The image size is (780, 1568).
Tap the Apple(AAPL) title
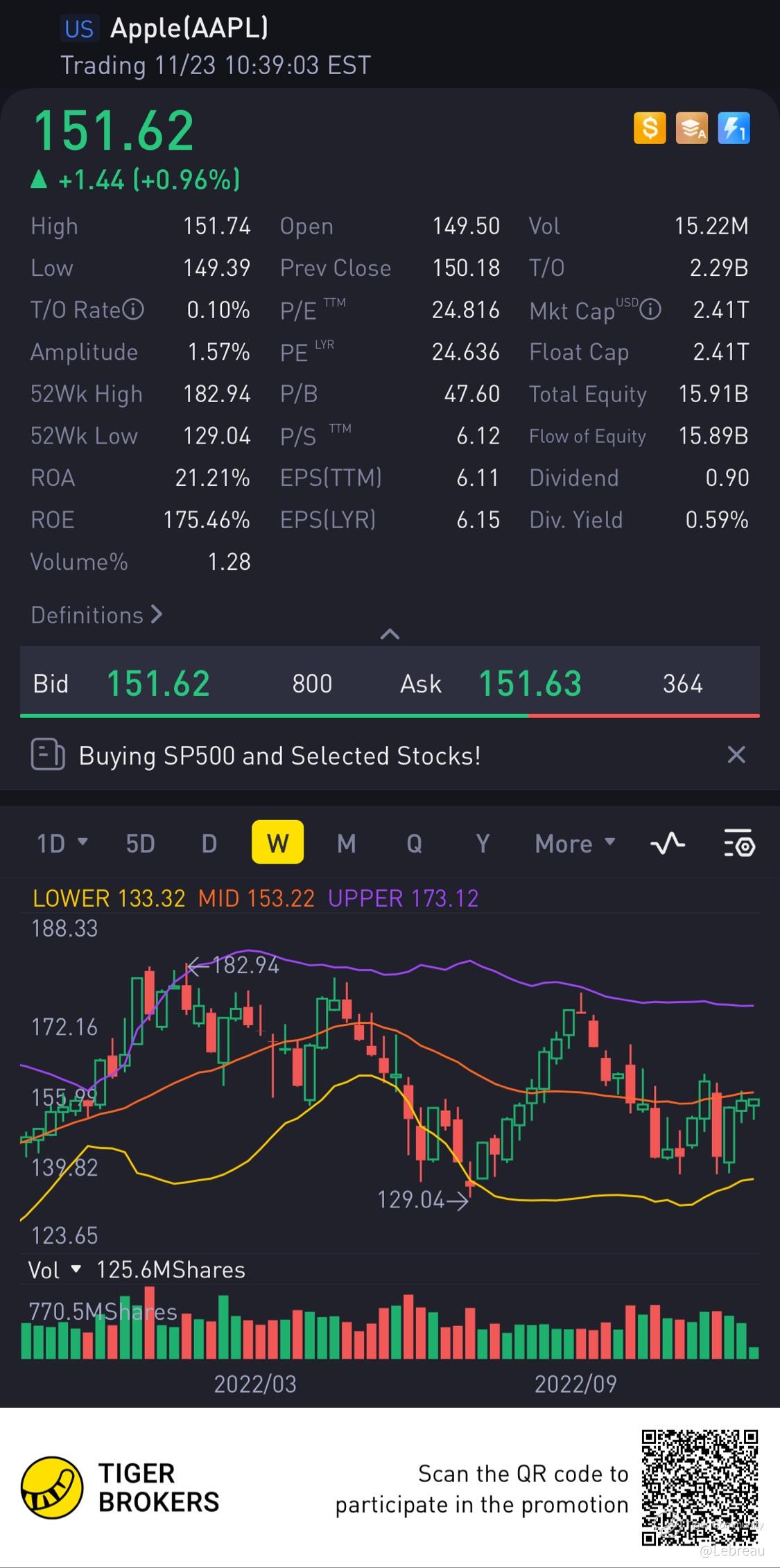click(x=189, y=28)
